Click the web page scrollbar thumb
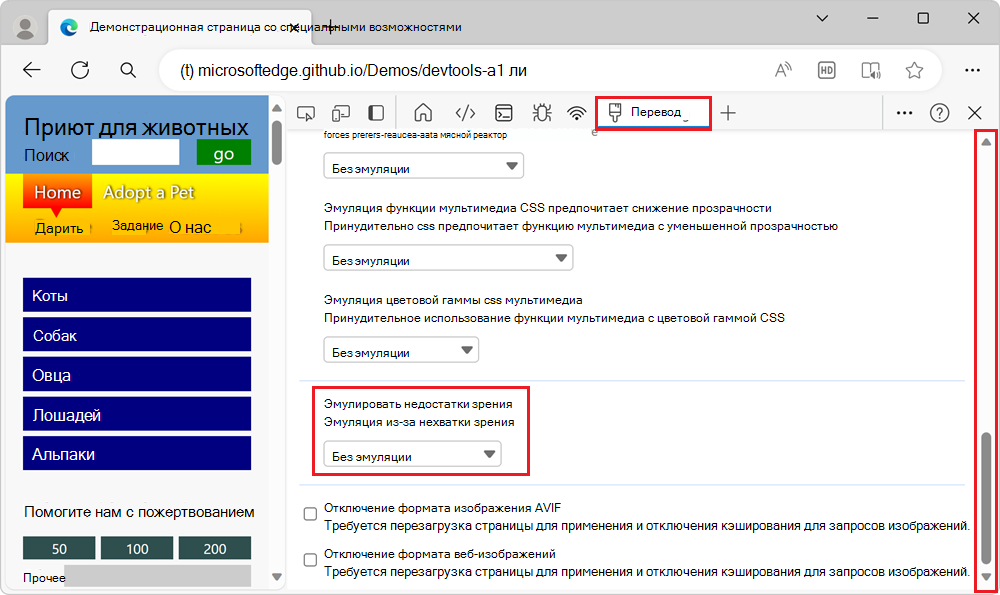 click(277, 142)
